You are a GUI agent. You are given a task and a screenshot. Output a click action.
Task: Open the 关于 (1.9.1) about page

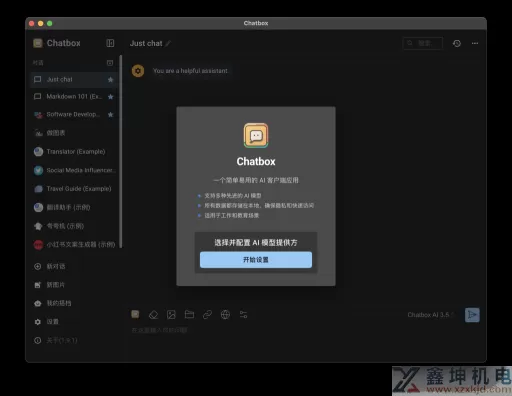74,340
